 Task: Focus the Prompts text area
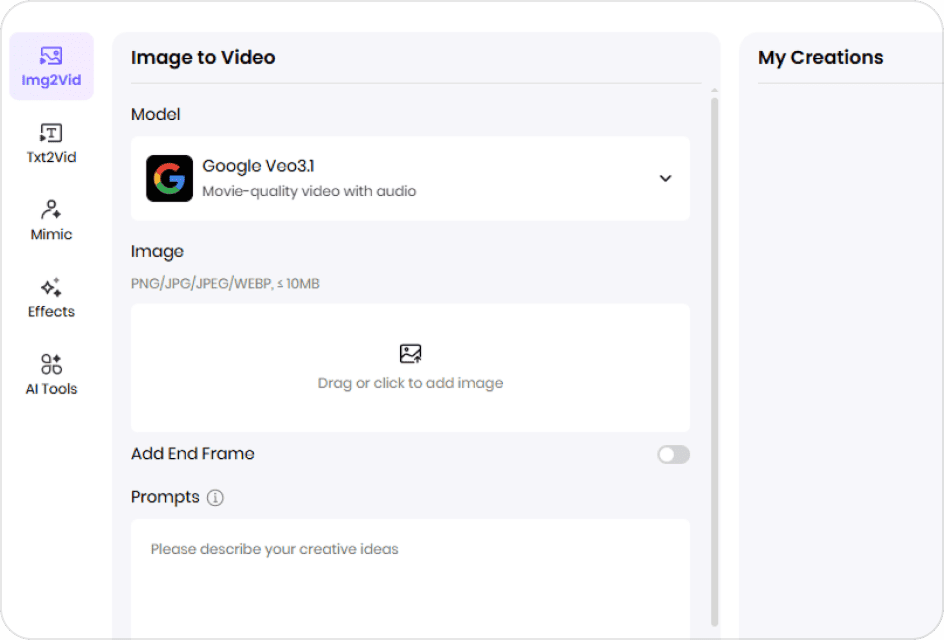click(x=410, y=578)
